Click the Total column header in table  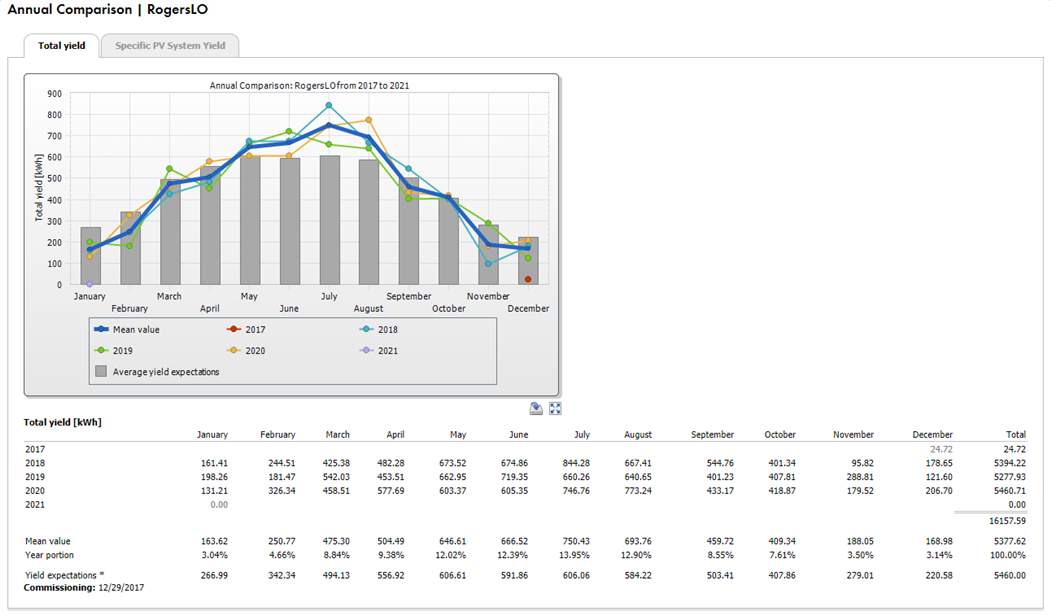coord(1015,435)
